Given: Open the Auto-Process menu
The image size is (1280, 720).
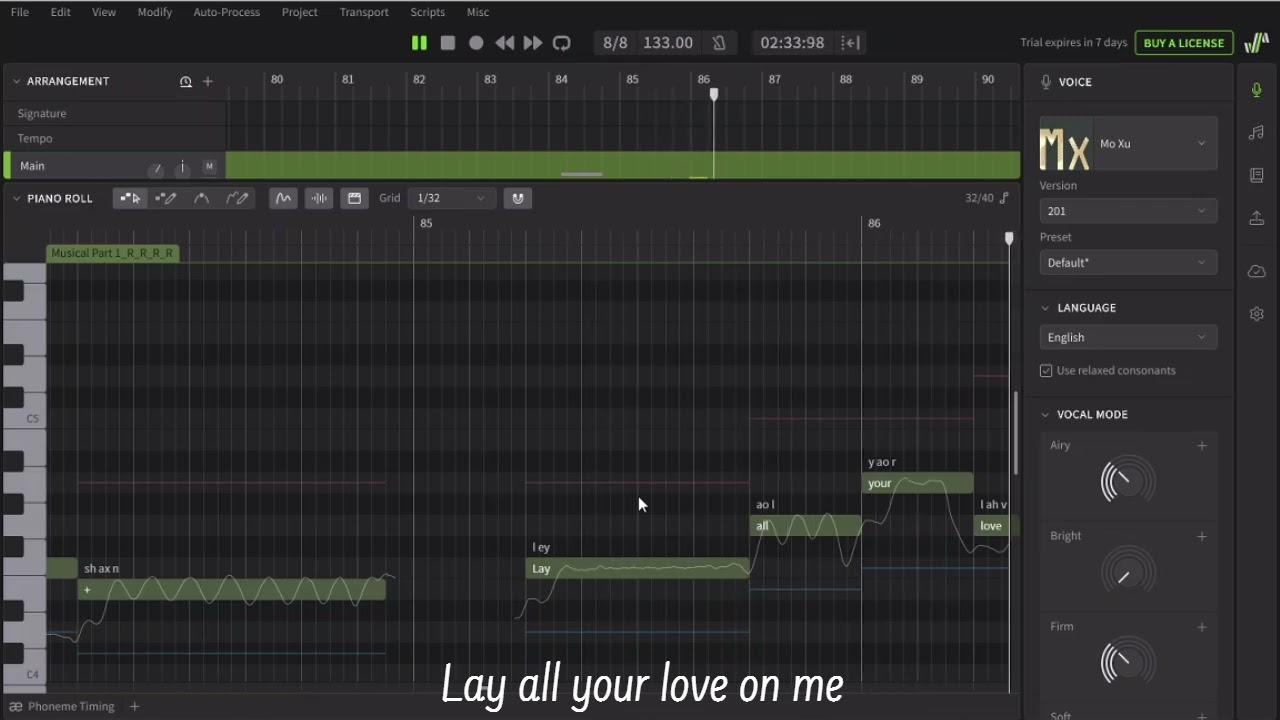Looking at the screenshot, I should click(227, 12).
